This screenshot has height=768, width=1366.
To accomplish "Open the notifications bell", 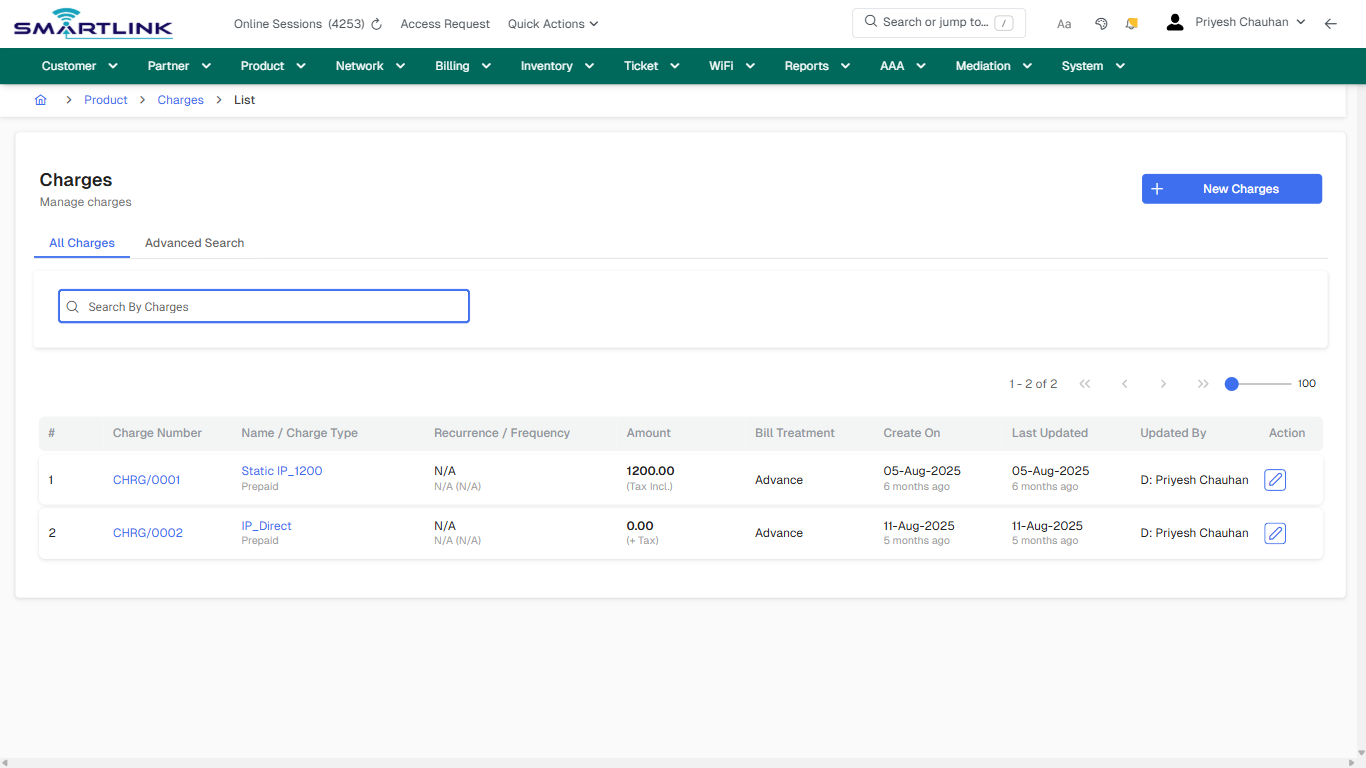I will pos(1131,23).
